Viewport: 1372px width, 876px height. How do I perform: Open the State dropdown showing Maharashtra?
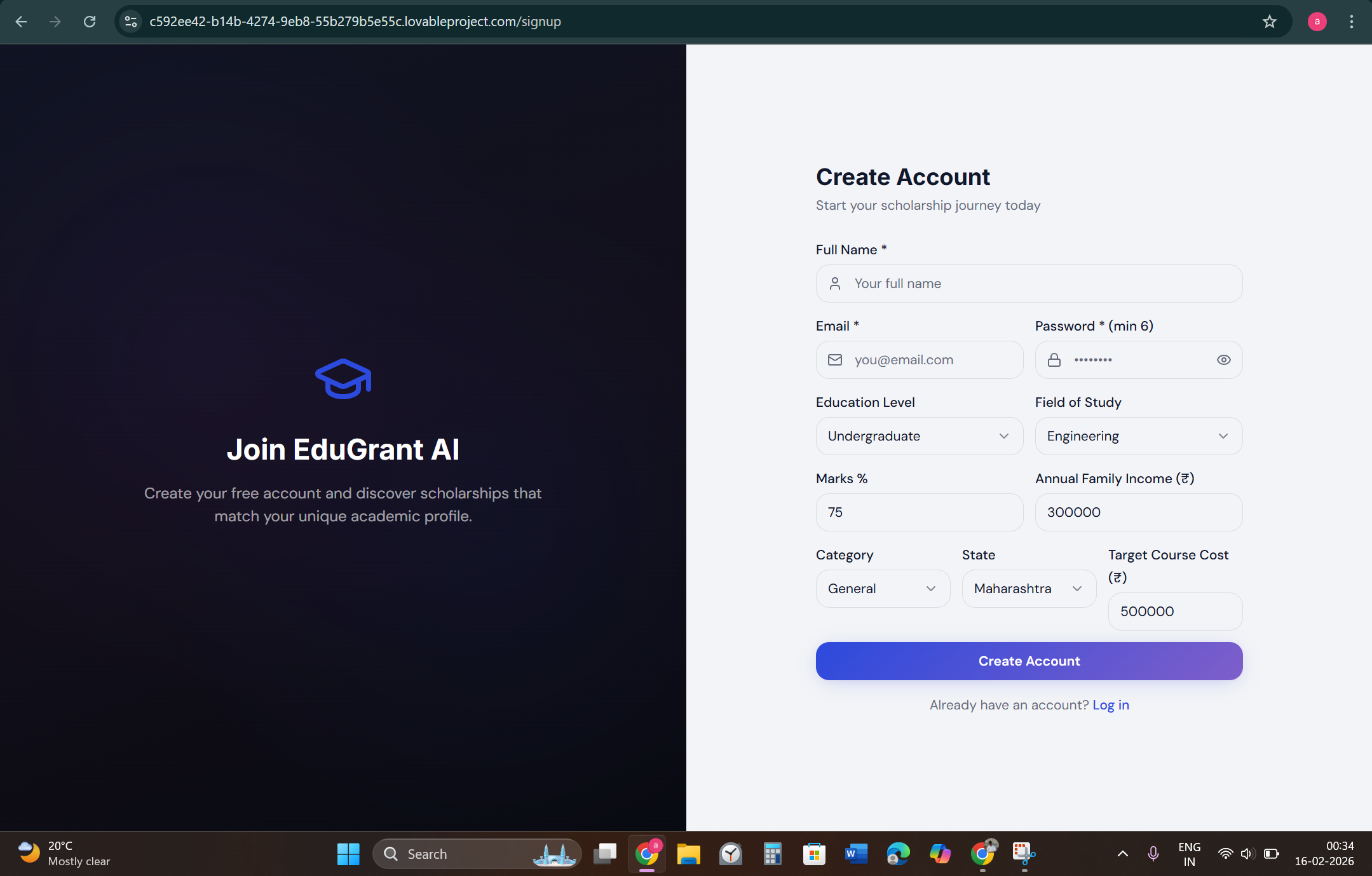tap(1028, 589)
